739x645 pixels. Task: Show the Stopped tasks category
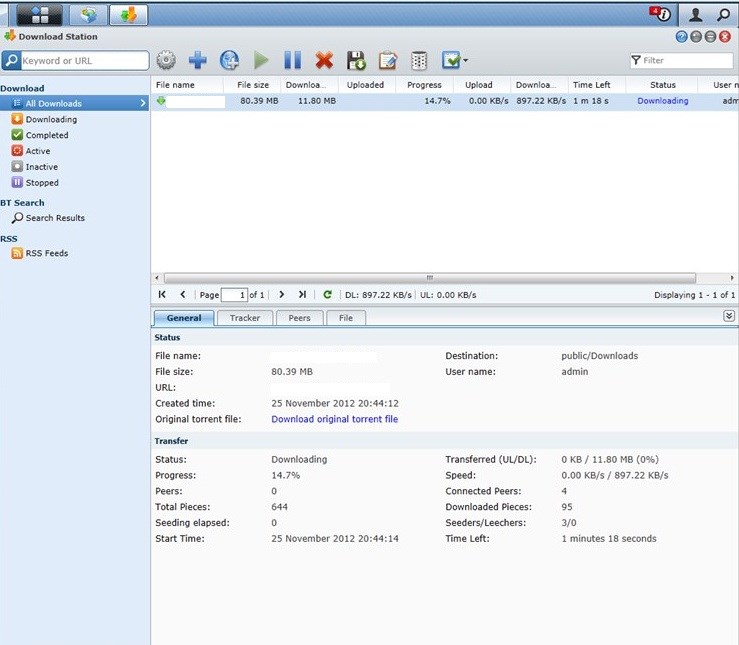(42, 183)
